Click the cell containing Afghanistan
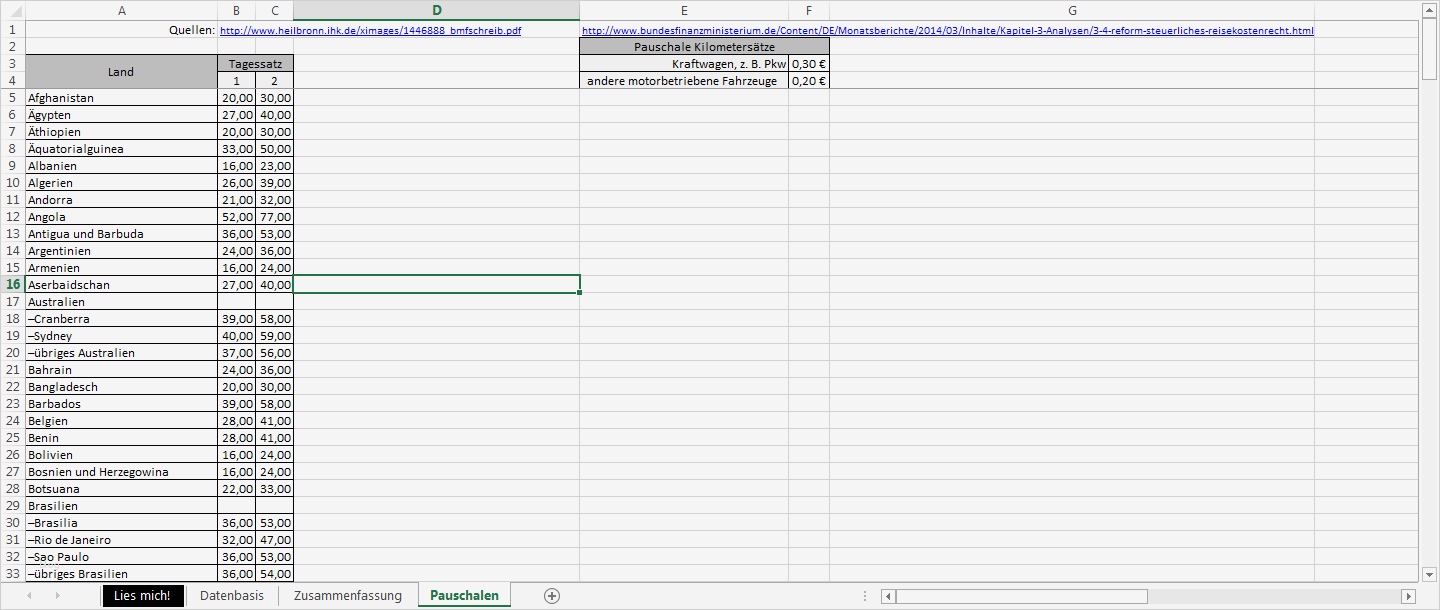The height and width of the screenshot is (610, 1440). [120, 97]
